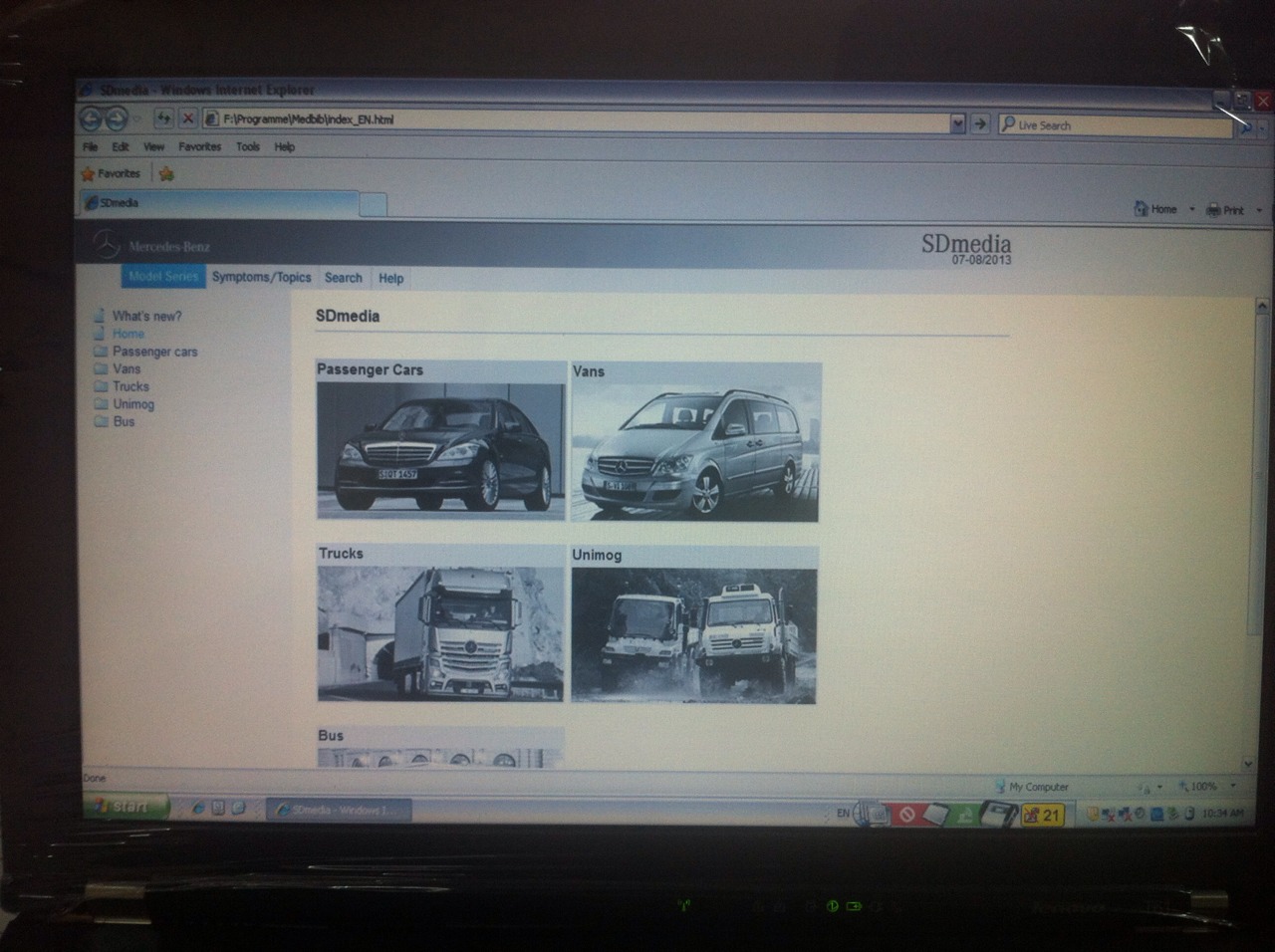Click the Home toolbar icon
This screenshot has height=952, width=1275.
click(1144, 209)
